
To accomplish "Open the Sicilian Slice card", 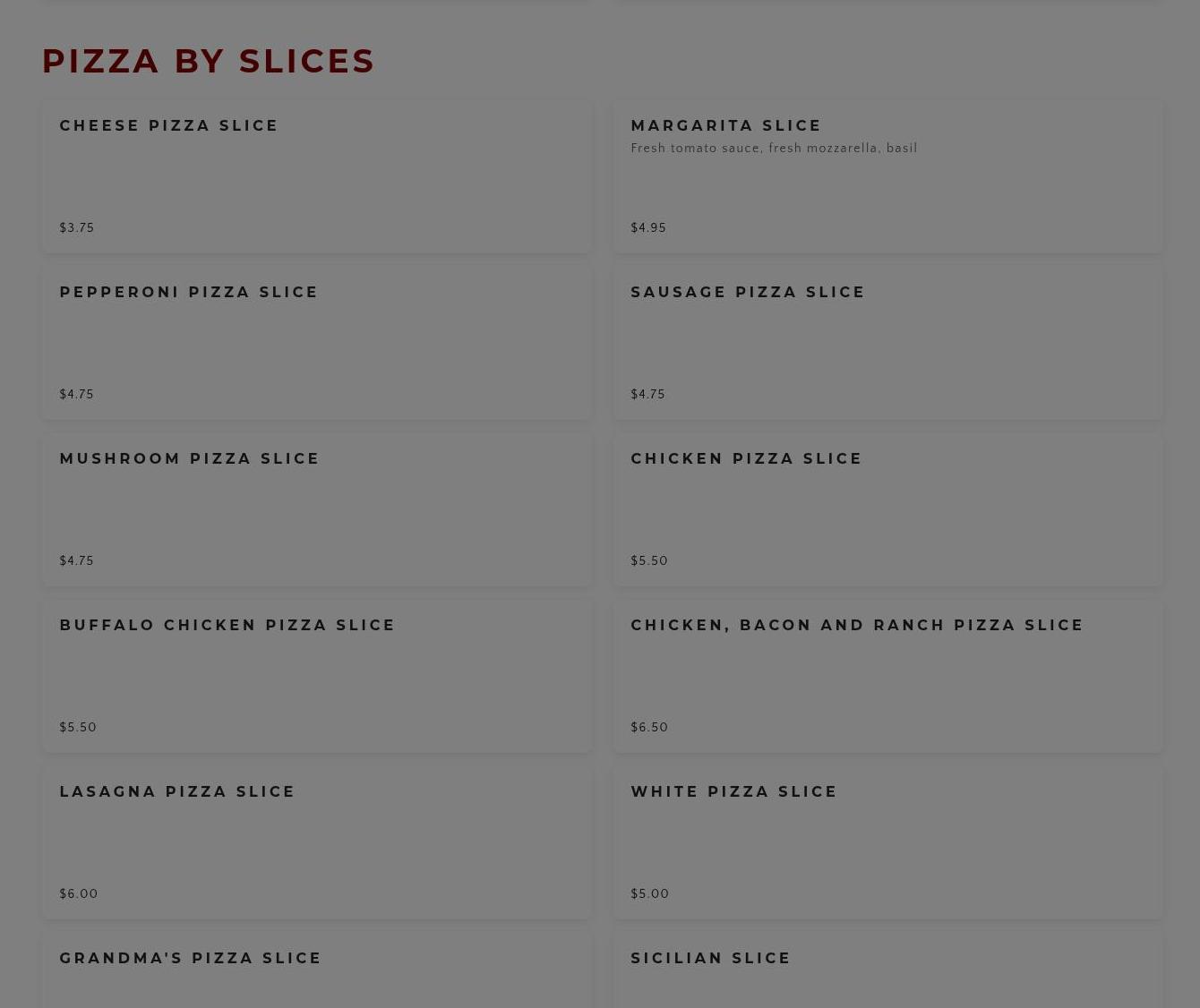I will click(887, 970).
